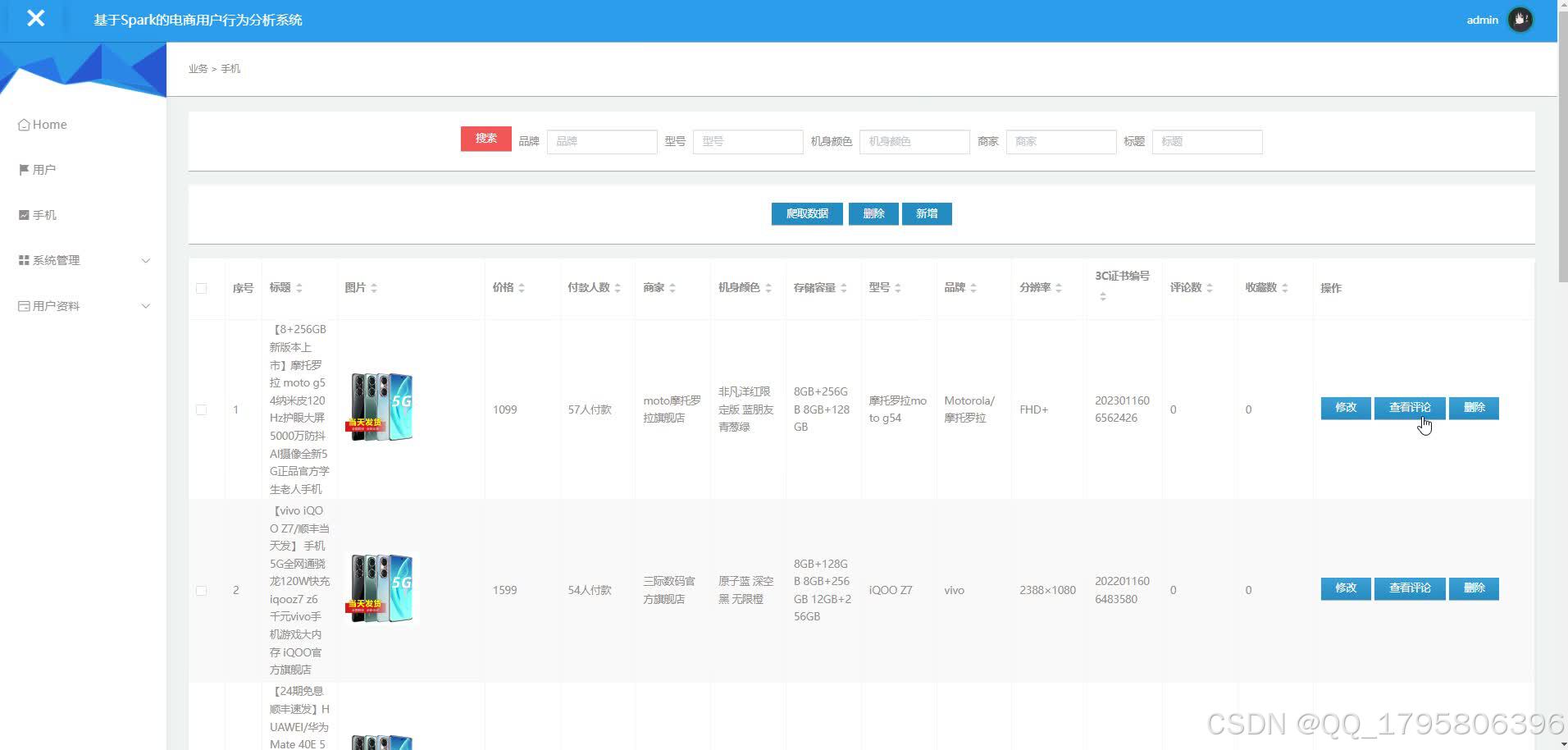This screenshot has height=750, width=1568.
Task: Sort by 机身颜色 column arrows
Action: point(768,288)
